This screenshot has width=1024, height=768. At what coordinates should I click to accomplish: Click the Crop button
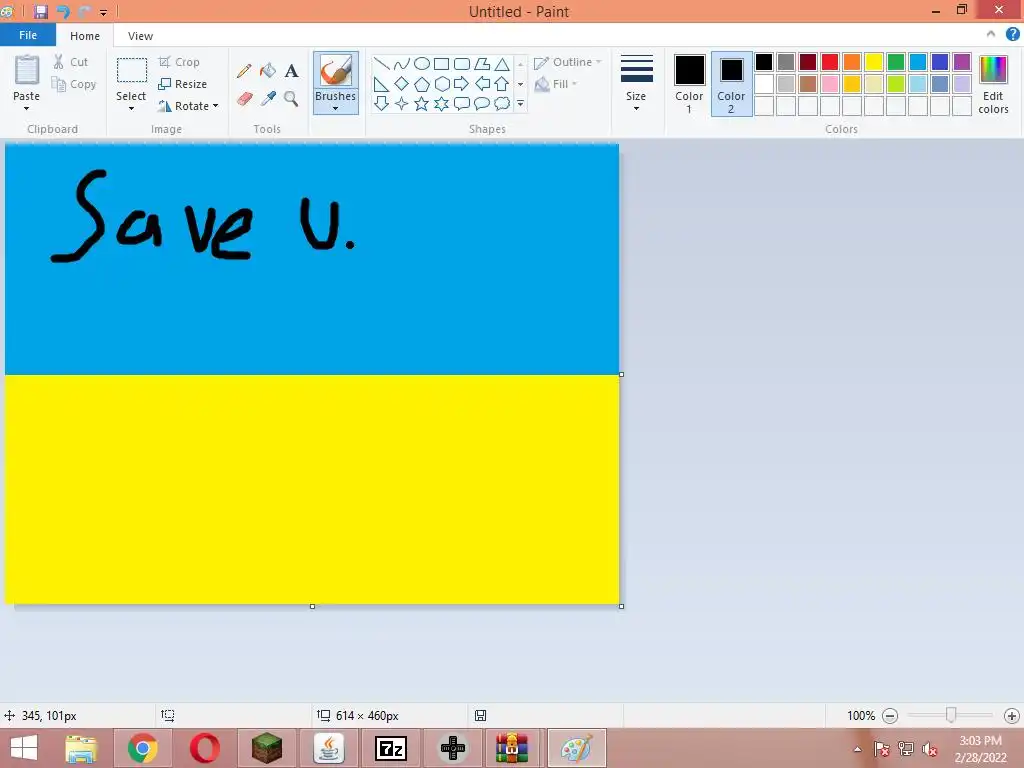tap(179, 62)
